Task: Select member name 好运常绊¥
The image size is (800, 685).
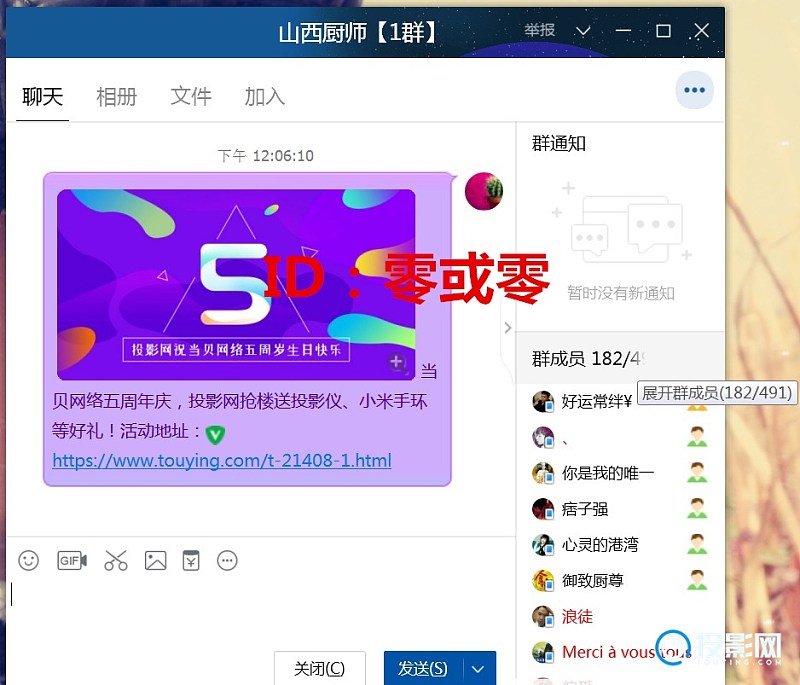Action: pyautogui.click(x=596, y=401)
